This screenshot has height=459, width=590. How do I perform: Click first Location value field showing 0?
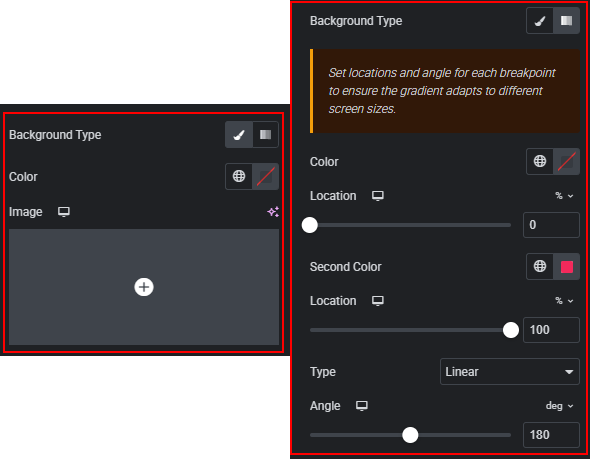[551, 225]
